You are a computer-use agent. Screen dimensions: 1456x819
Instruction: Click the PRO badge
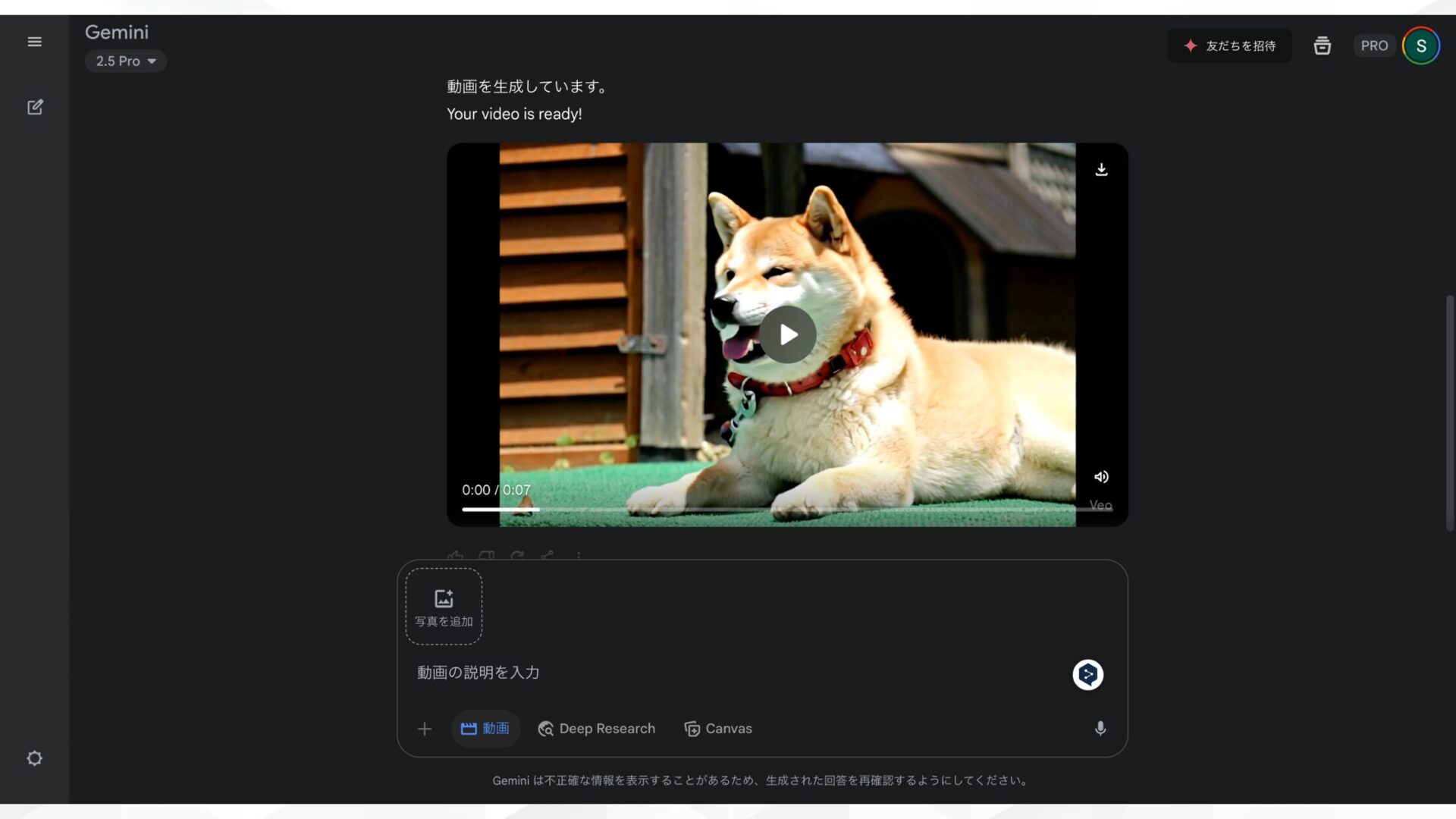point(1375,45)
